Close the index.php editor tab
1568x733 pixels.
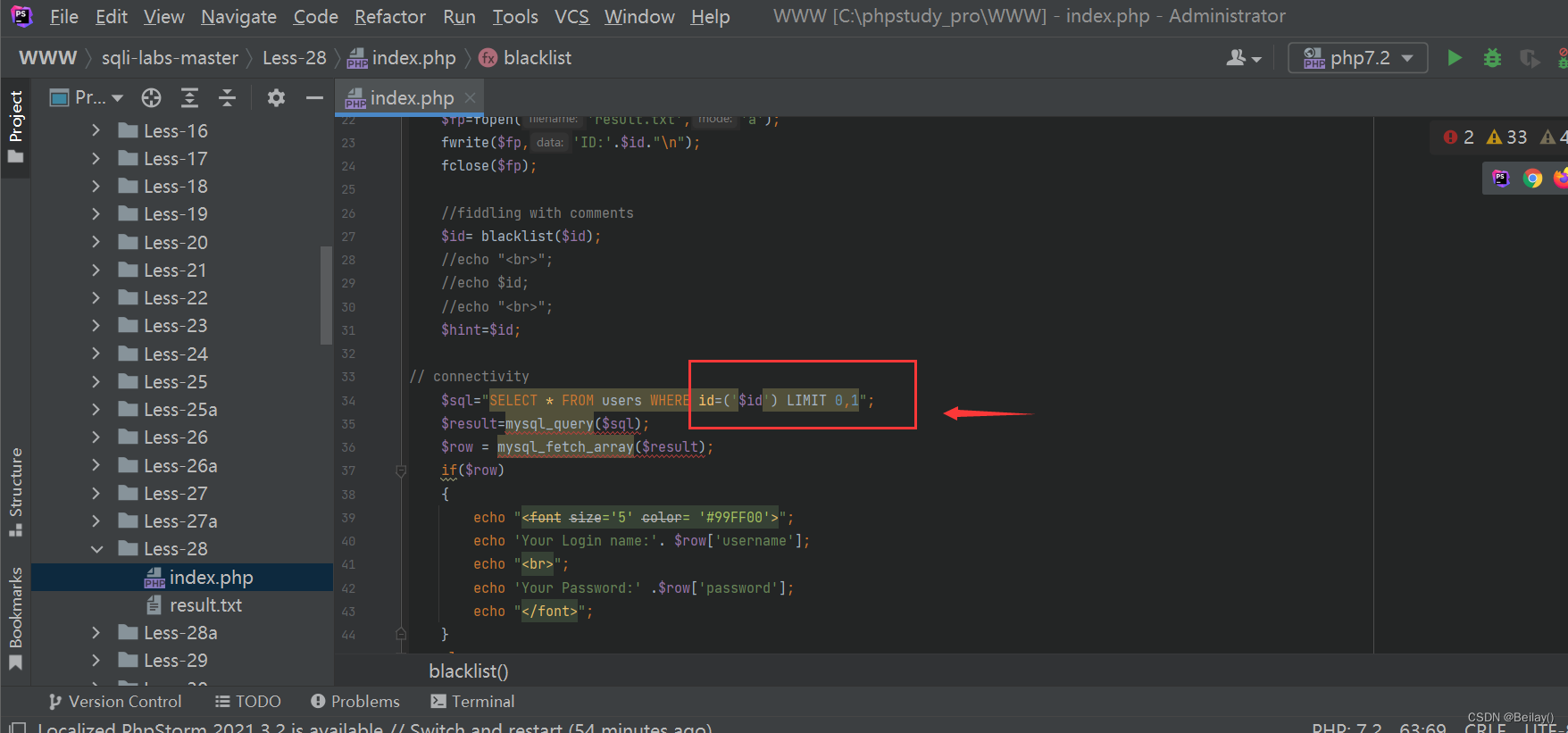[x=471, y=97]
